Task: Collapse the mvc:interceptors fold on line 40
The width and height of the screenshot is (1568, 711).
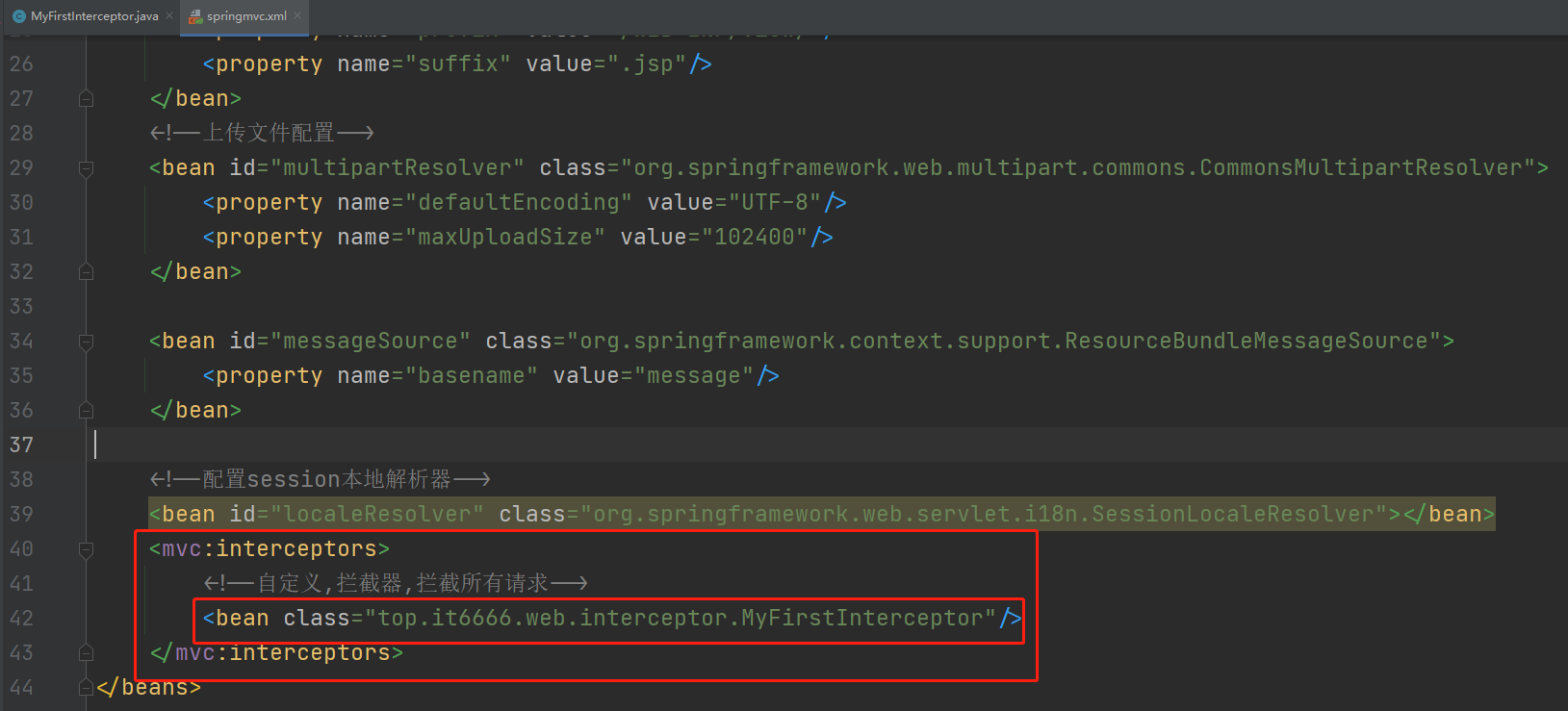Action: click(86, 549)
